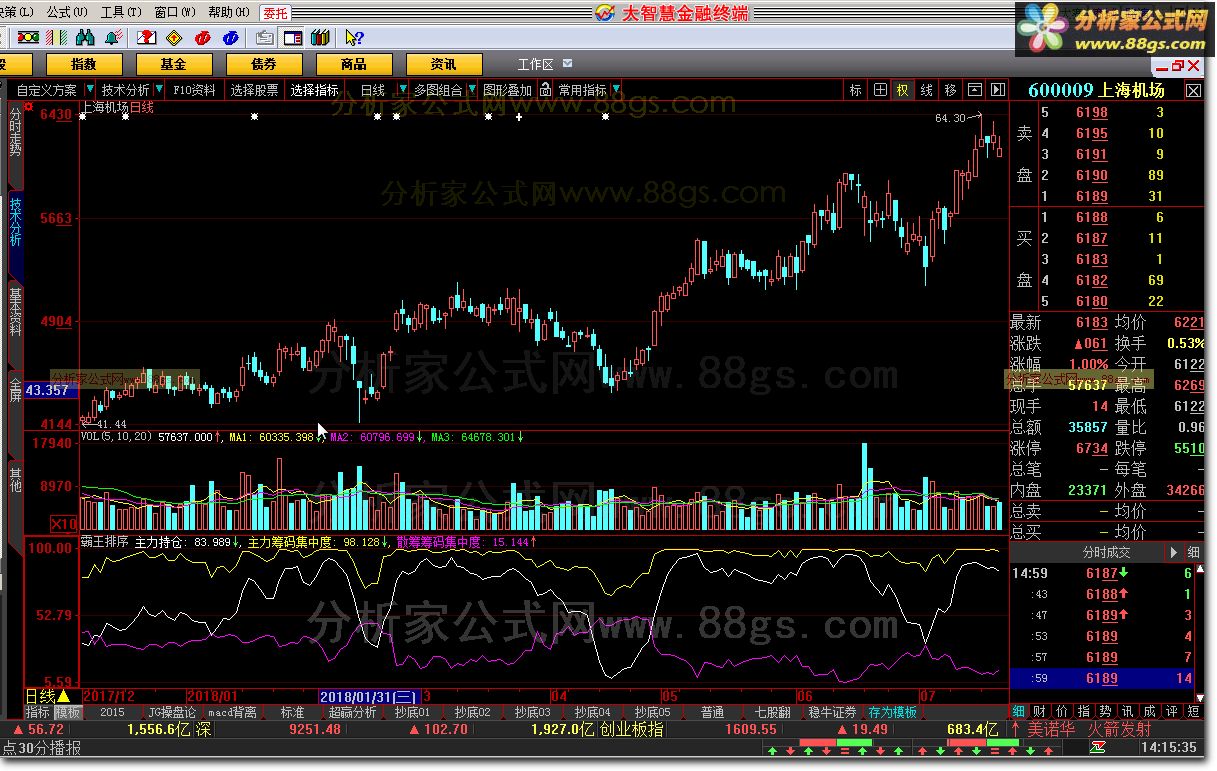
Task: Click the 存为模板 tab
Action: pyautogui.click(x=893, y=712)
